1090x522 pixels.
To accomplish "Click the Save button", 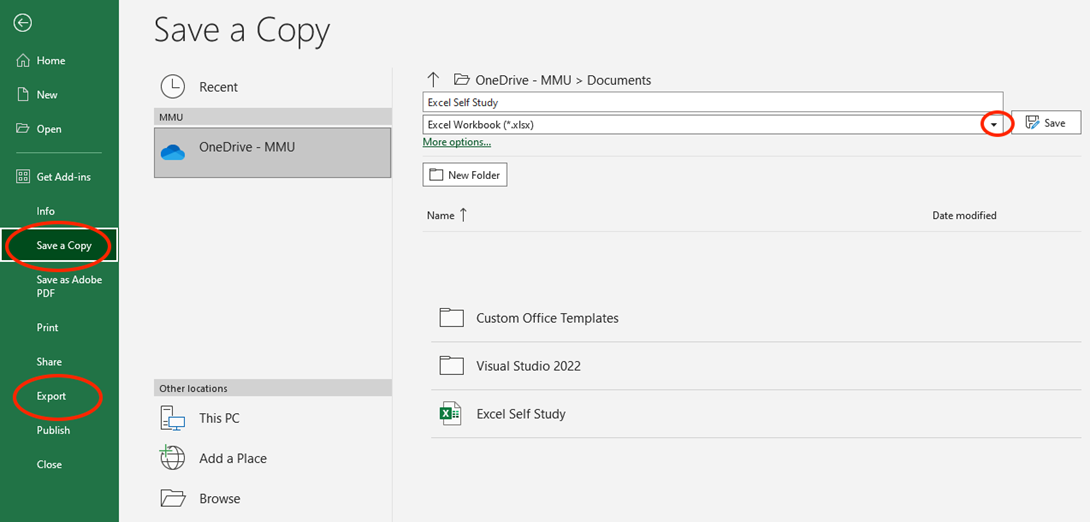I will 1046,122.
